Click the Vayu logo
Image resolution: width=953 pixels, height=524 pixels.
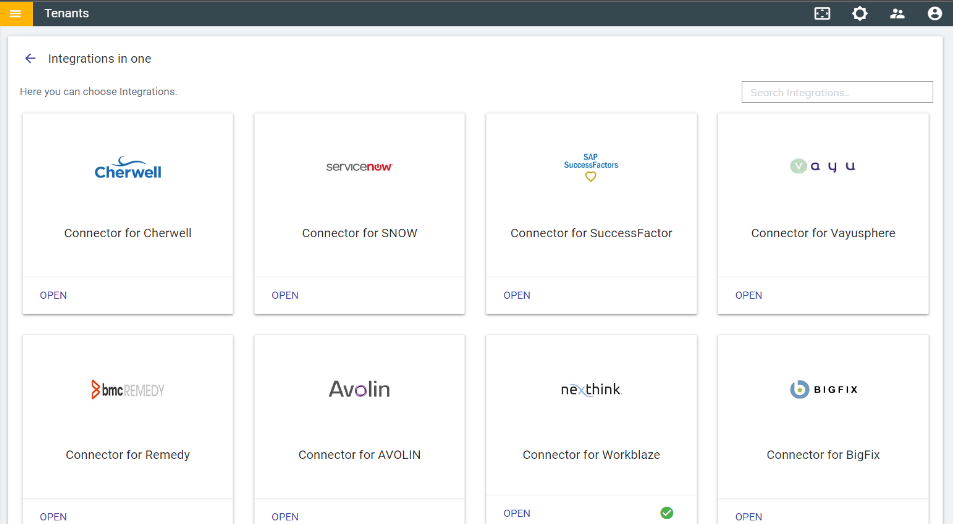point(823,166)
